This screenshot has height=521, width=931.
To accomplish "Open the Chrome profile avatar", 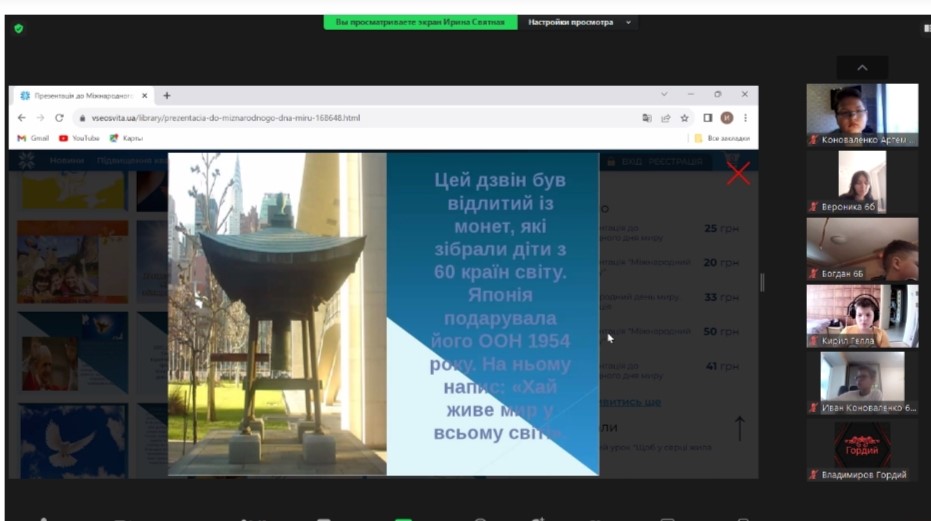I will 727,118.
